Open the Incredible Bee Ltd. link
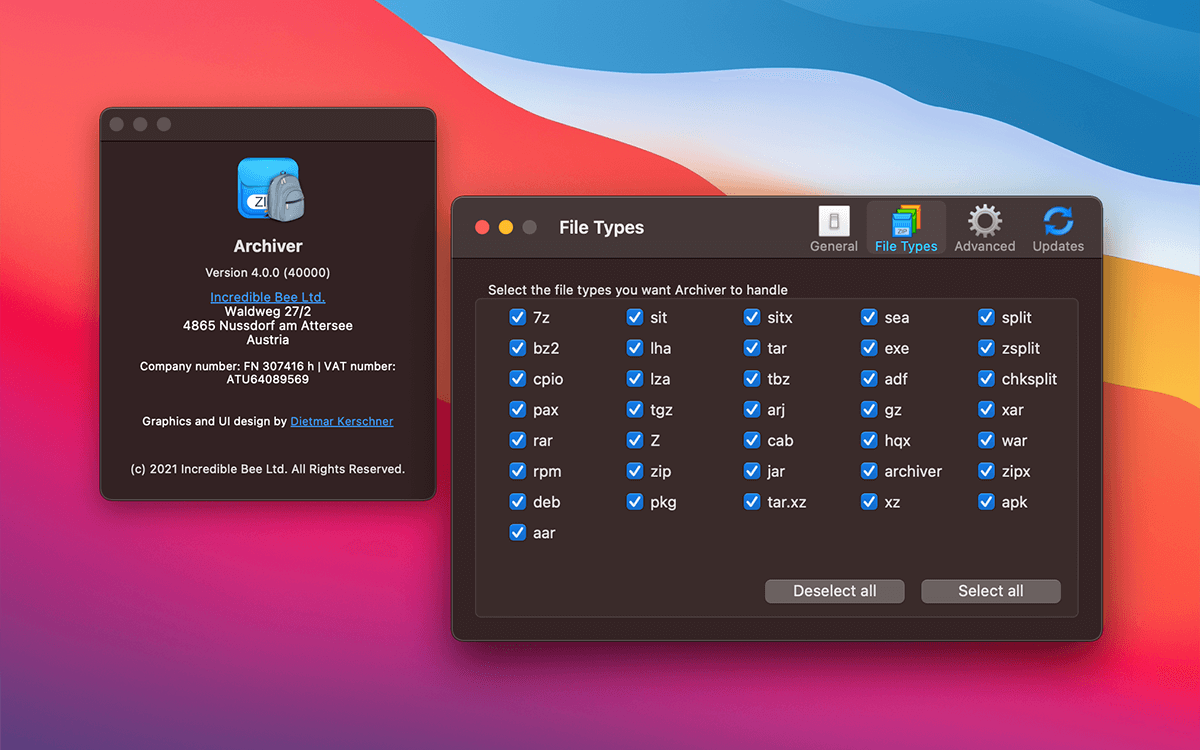This screenshot has width=1200, height=750. pyautogui.click(x=268, y=297)
